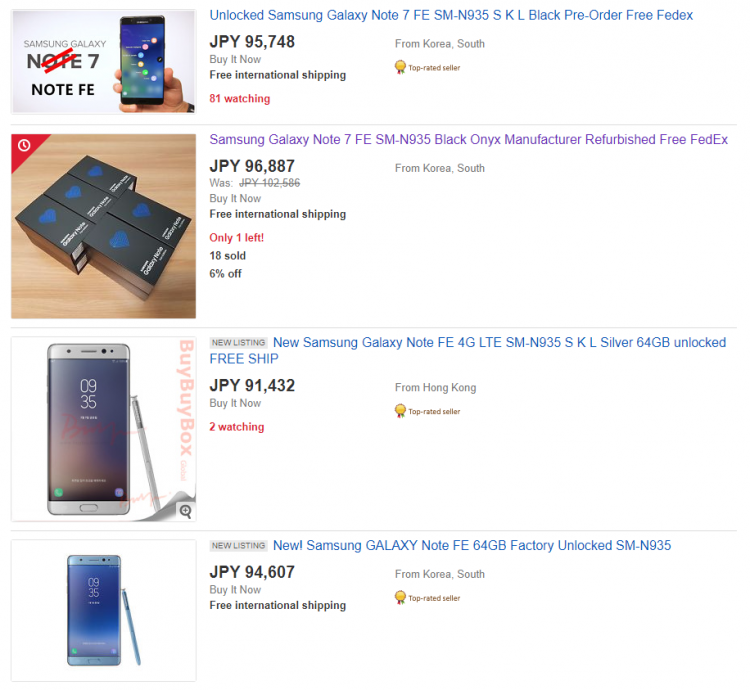Click the JPY 91,432 price

pyautogui.click(x=252, y=386)
